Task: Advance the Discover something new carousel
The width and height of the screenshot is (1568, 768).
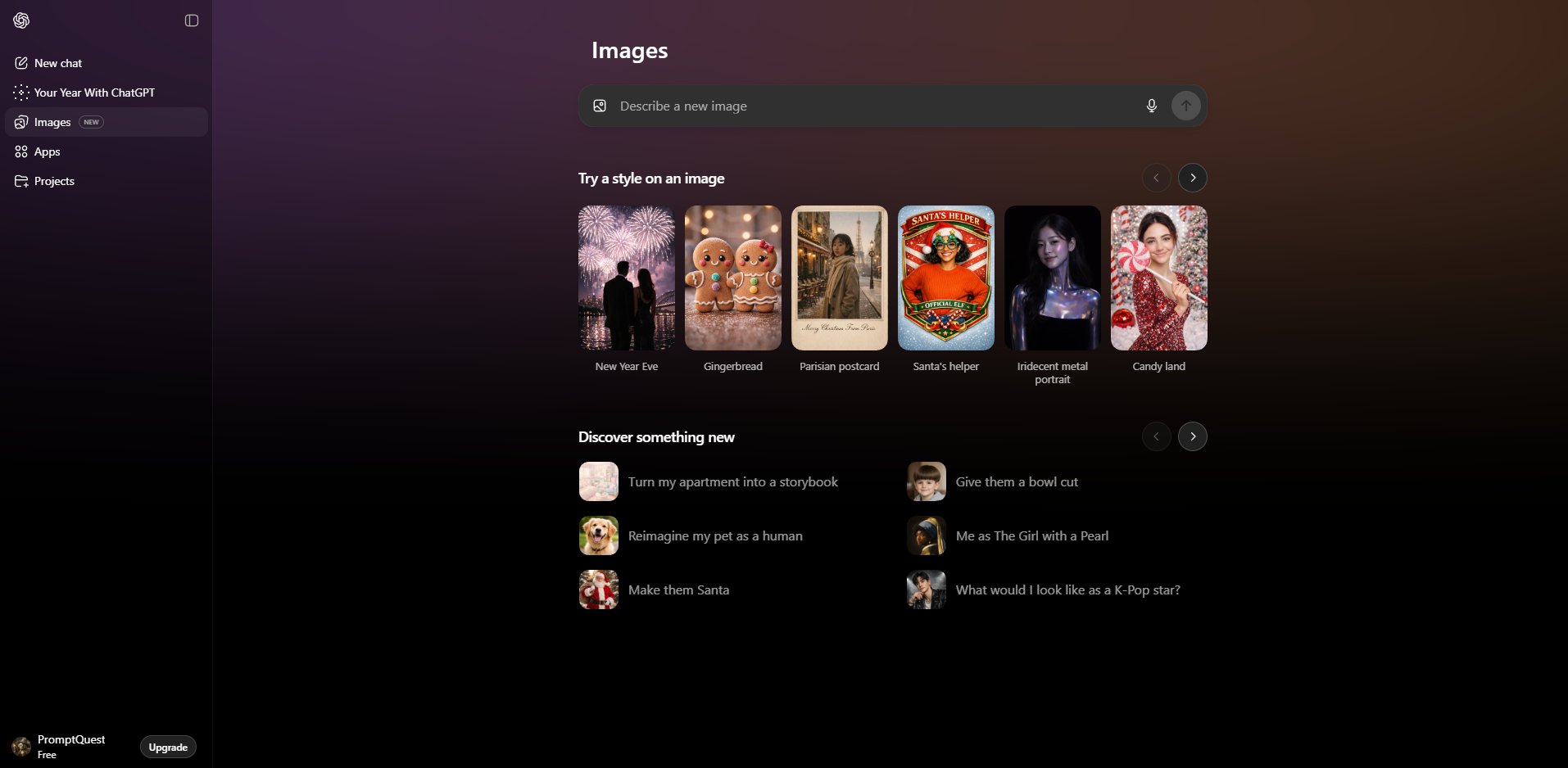Action: tap(1192, 436)
